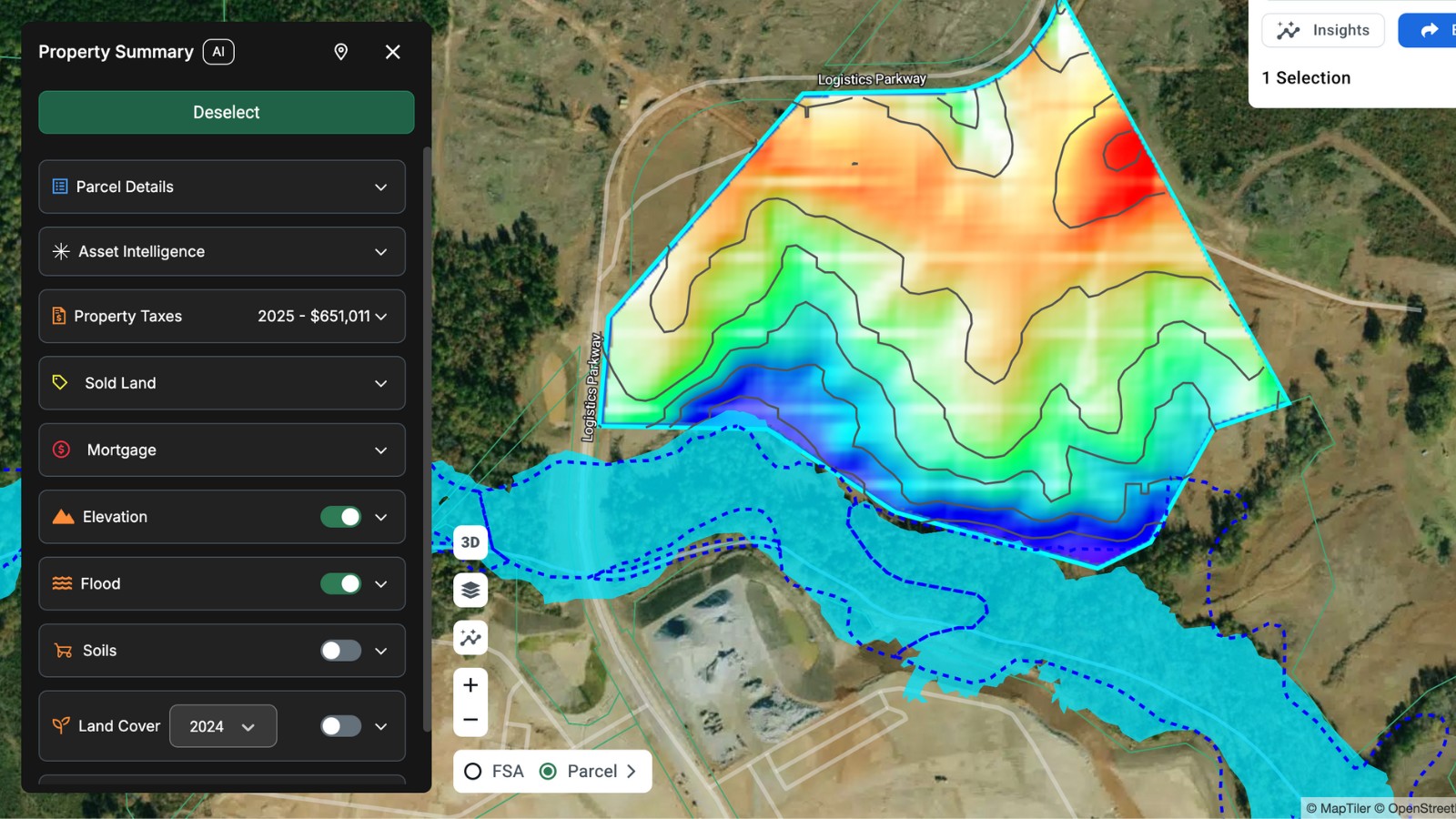
Task: Expand the Parcel Details section
Action: tap(381, 187)
